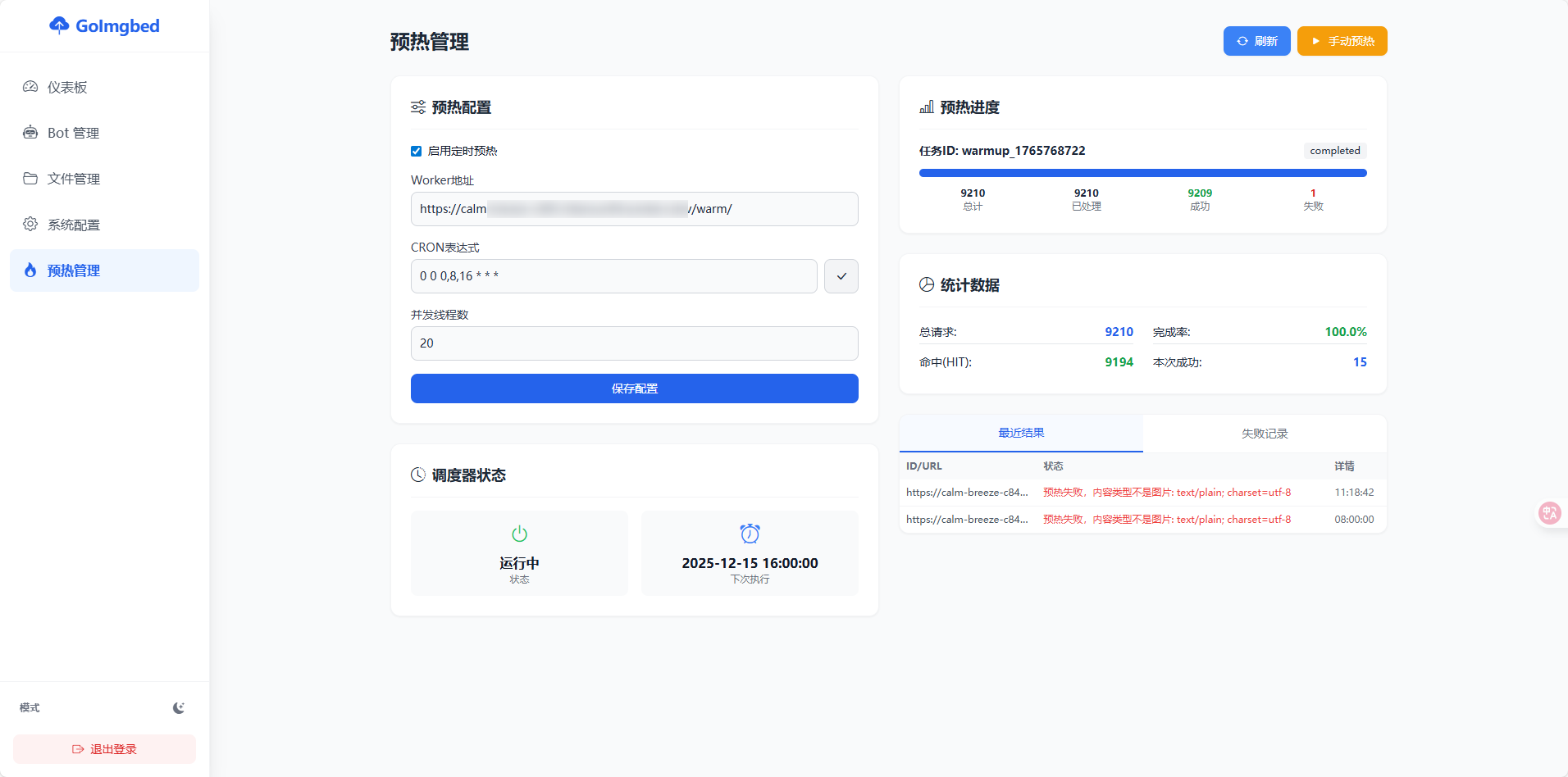Click the CRON validate checkmark button
This screenshot has height=777, width=1568.
(841, 276)
